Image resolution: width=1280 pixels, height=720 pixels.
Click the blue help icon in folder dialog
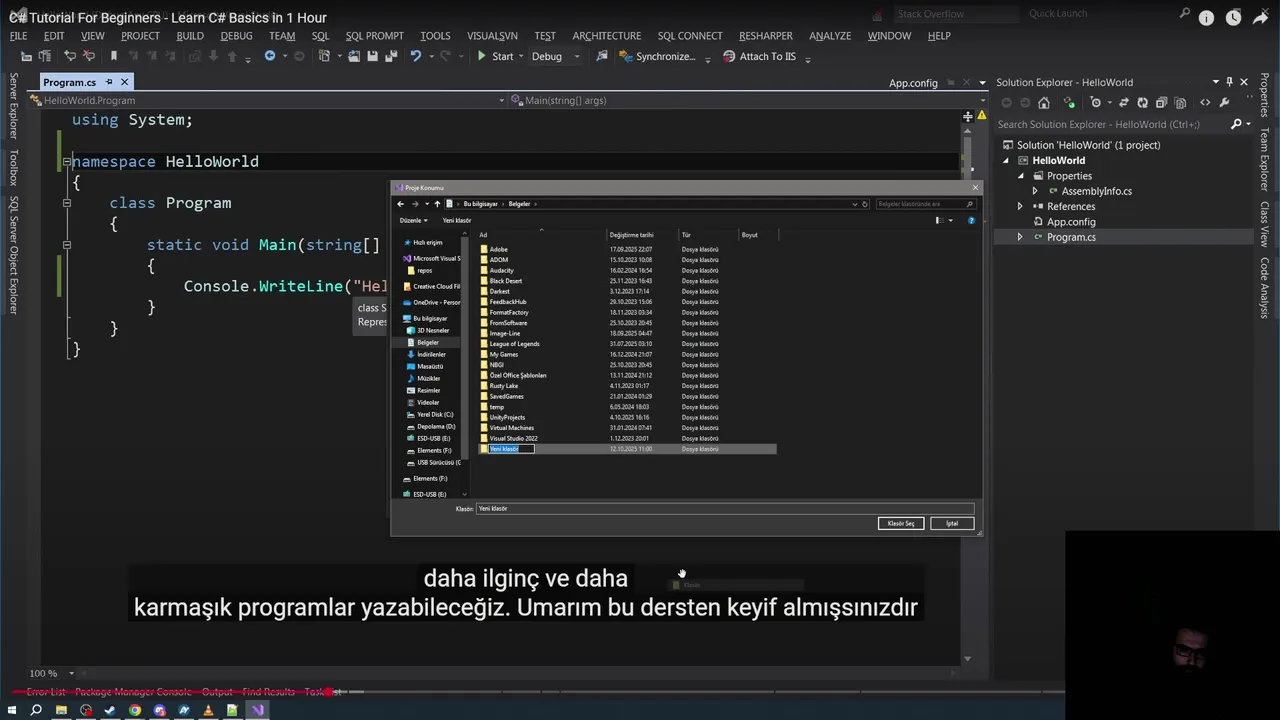[x=971, y=220]
